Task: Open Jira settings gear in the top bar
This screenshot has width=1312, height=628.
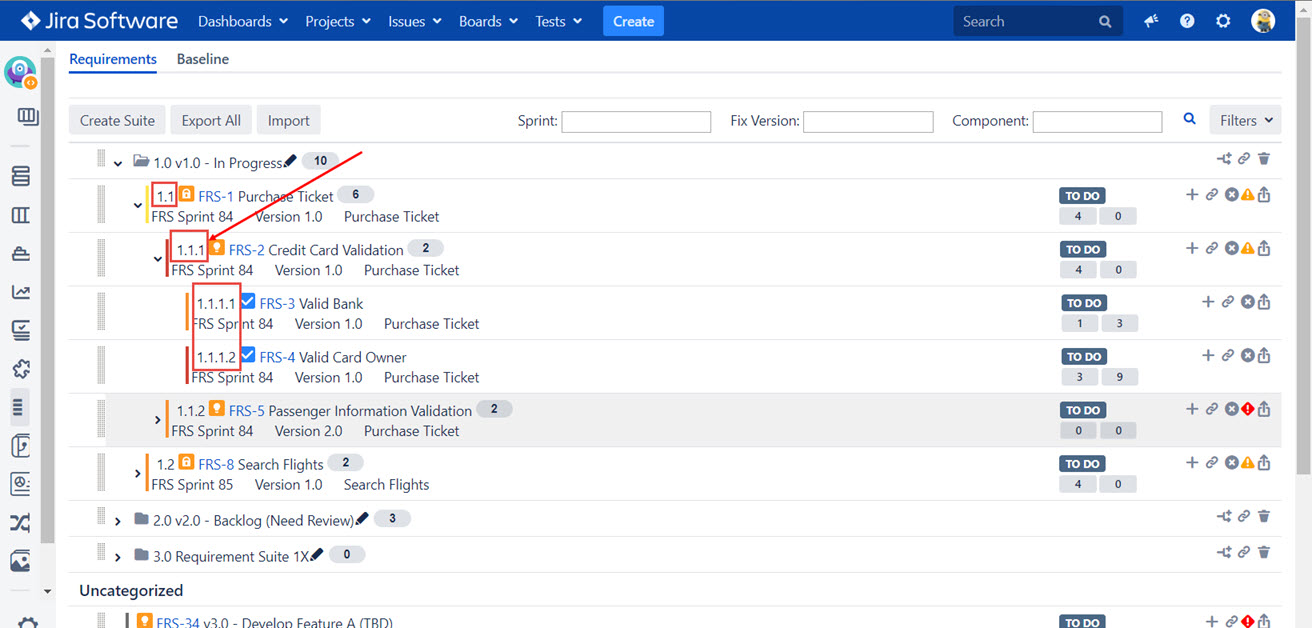Action: click(1223, 21)
